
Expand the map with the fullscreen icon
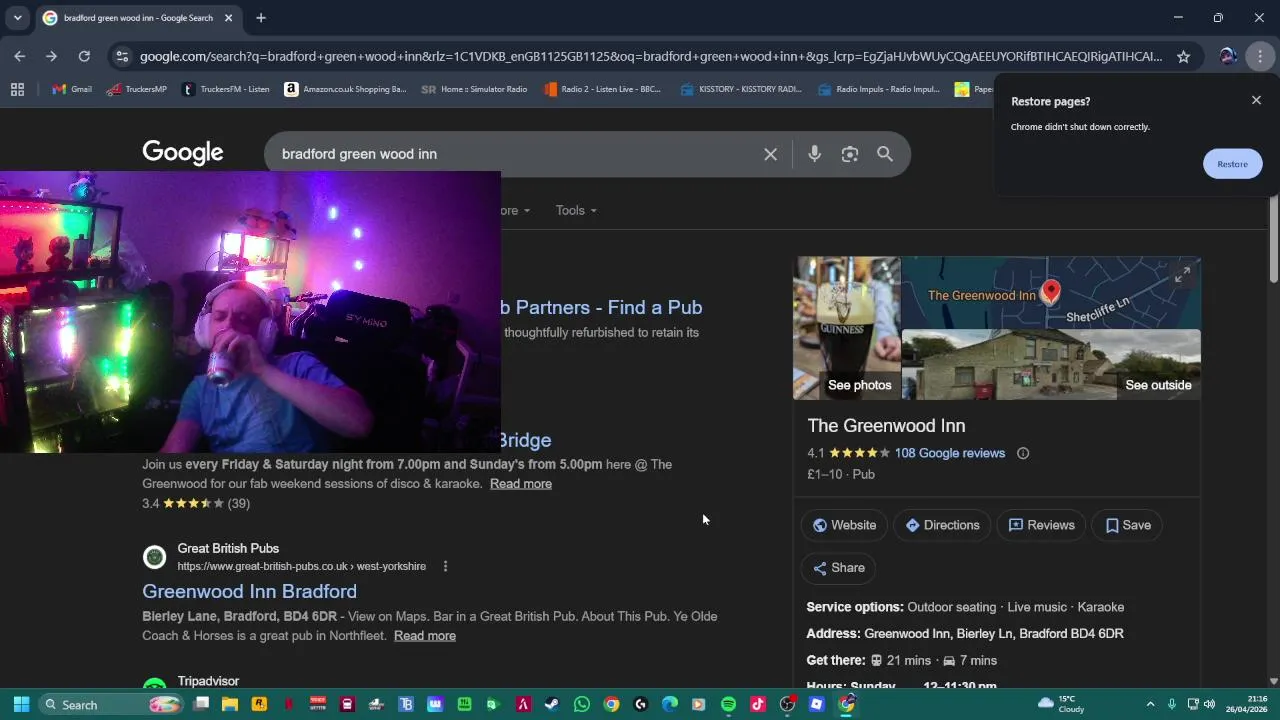[1182, 275]
